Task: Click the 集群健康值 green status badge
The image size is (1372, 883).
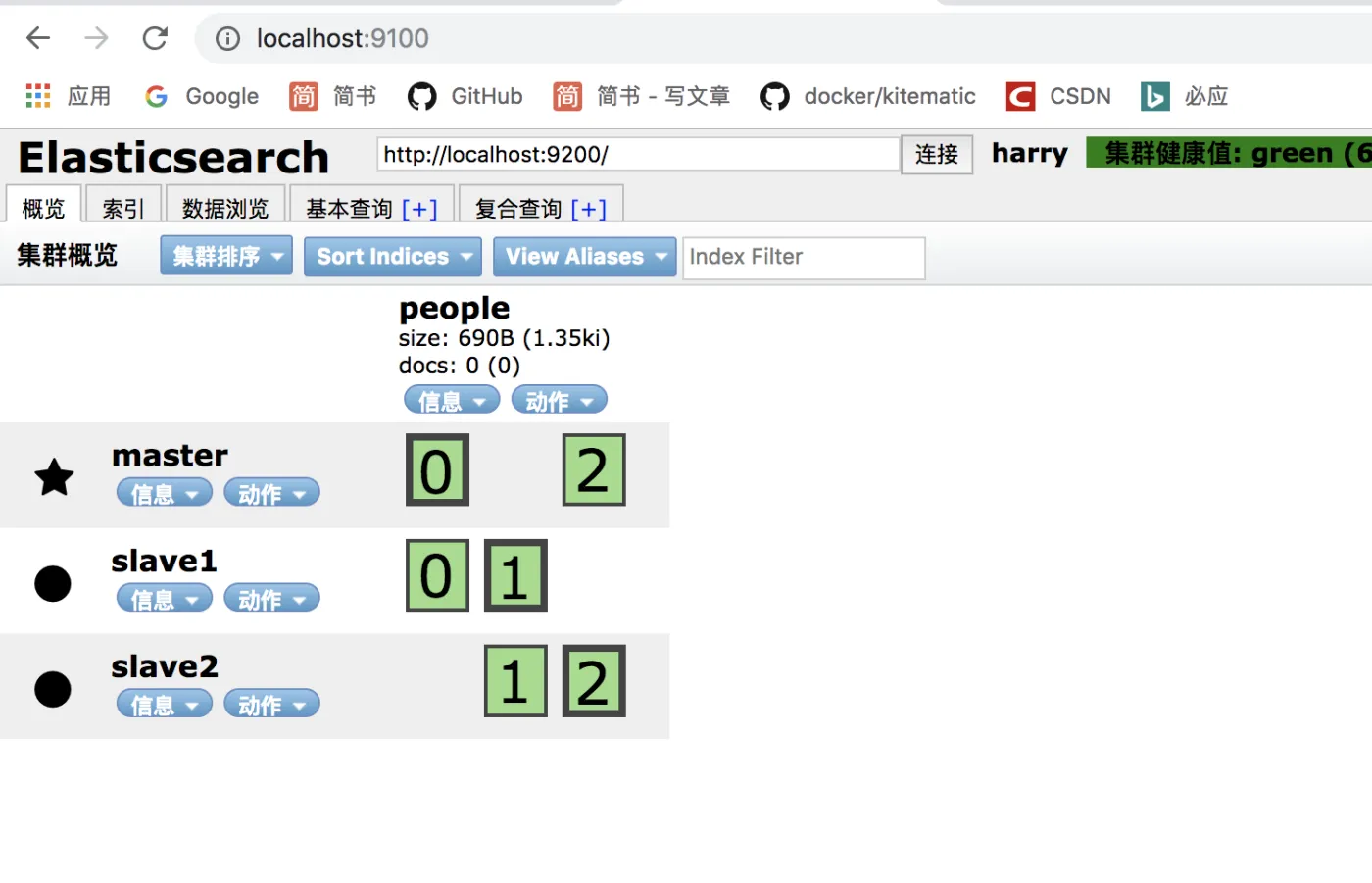Action: [x=1229, y=153]
